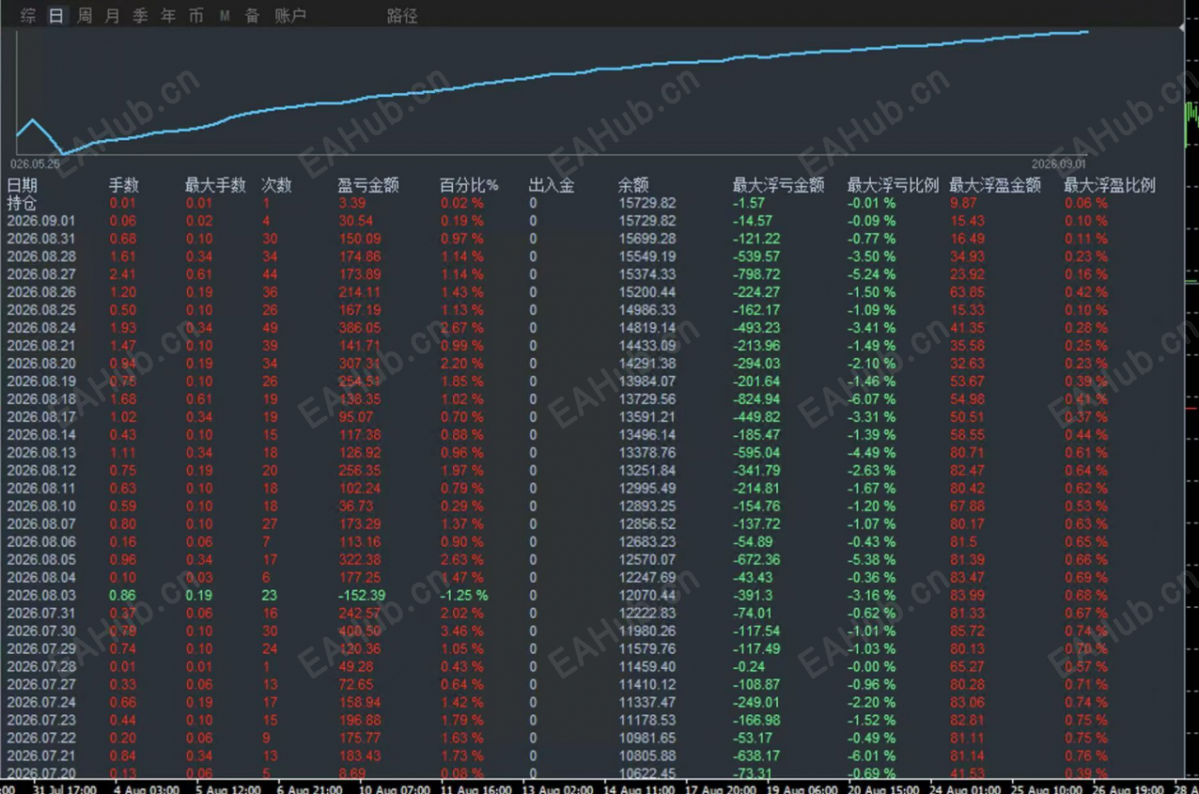Click the 14819.14 balance cell

pyautogui.click(x=647, y=327)
